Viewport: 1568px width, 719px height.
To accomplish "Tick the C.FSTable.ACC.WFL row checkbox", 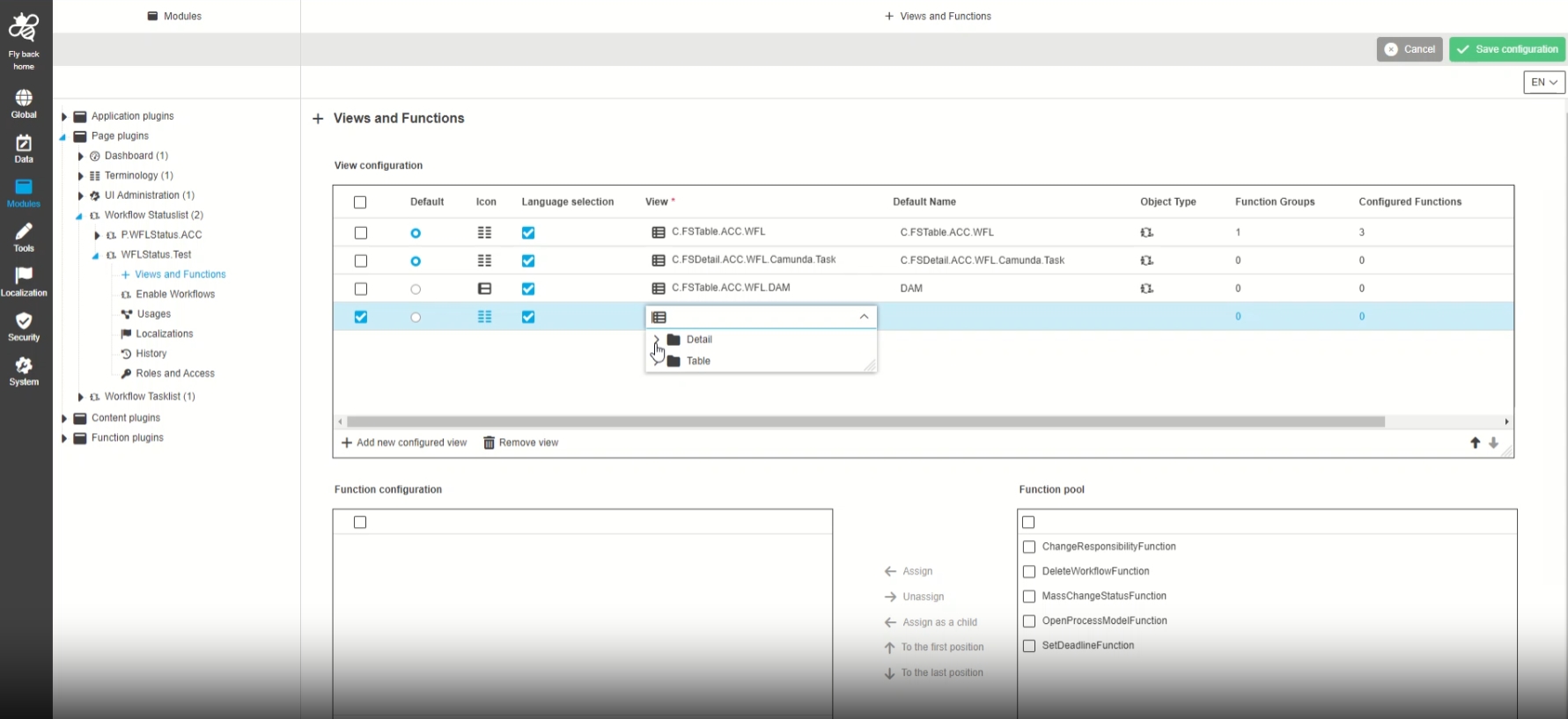I will coord(360,233).
